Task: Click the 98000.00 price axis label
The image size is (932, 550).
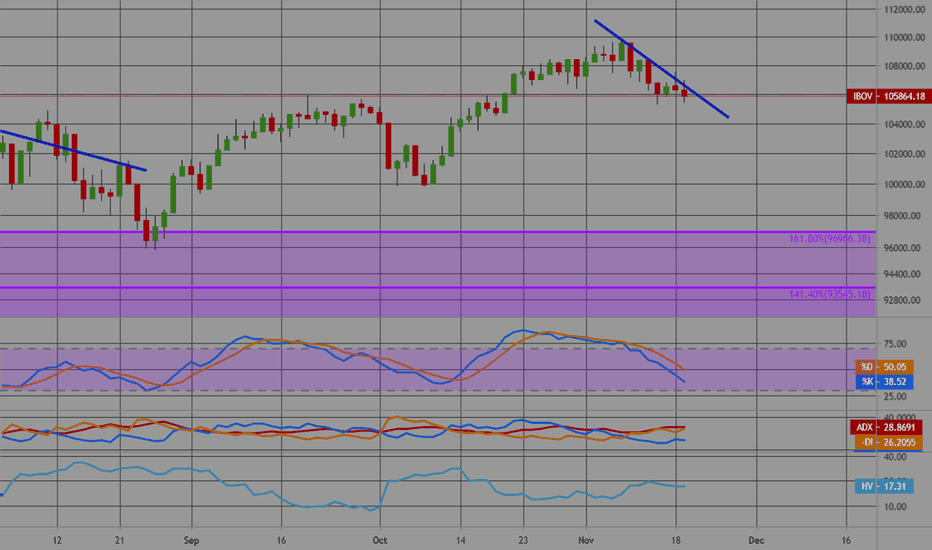Action: click(904, 216)
